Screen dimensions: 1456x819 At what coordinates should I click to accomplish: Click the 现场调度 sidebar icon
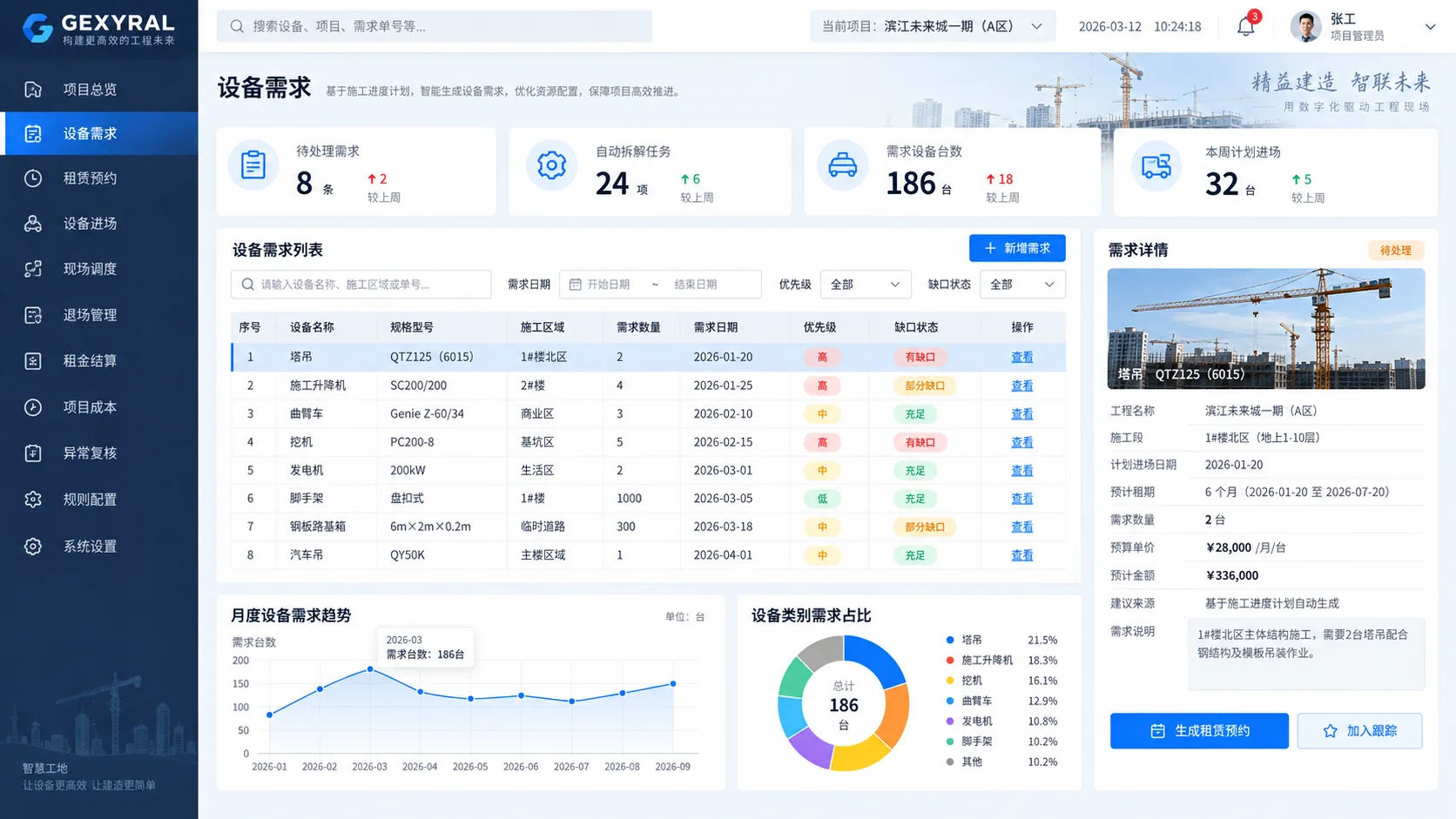(x=33, y=269)
